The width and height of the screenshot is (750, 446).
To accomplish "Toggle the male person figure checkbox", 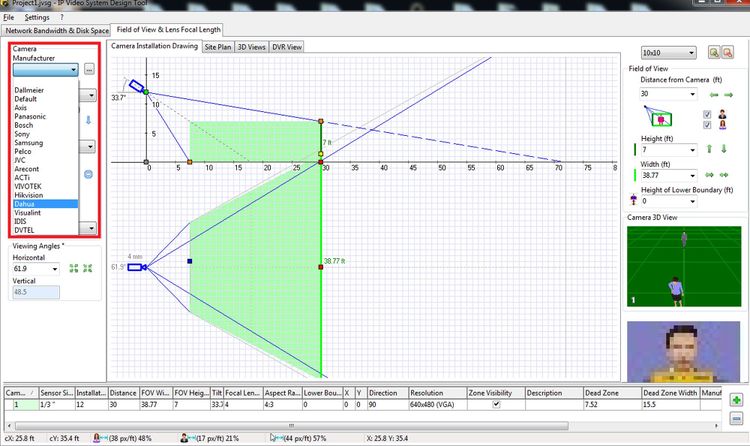I will (x=708, y=113).
